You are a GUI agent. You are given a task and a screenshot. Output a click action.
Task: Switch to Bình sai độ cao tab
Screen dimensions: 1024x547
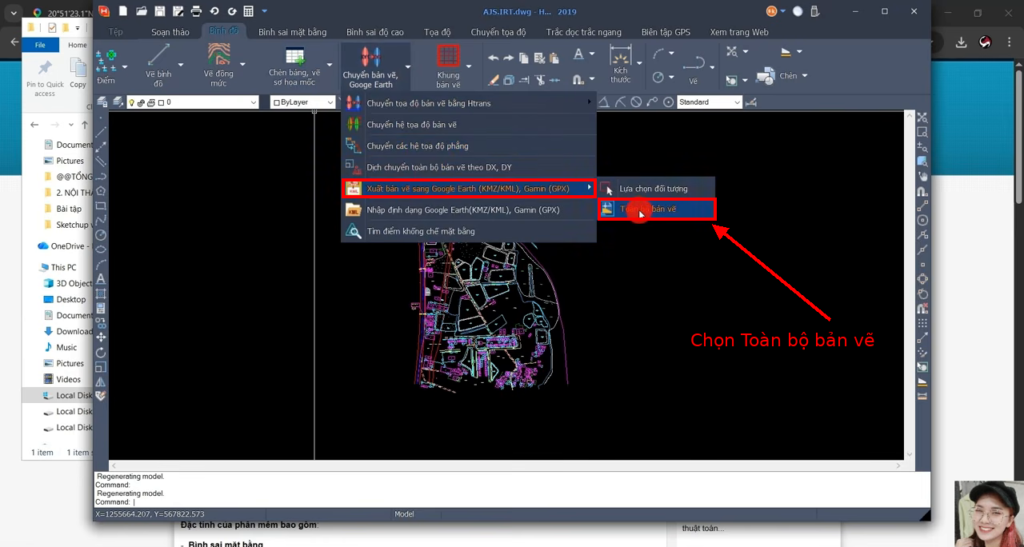pos(375,32)
